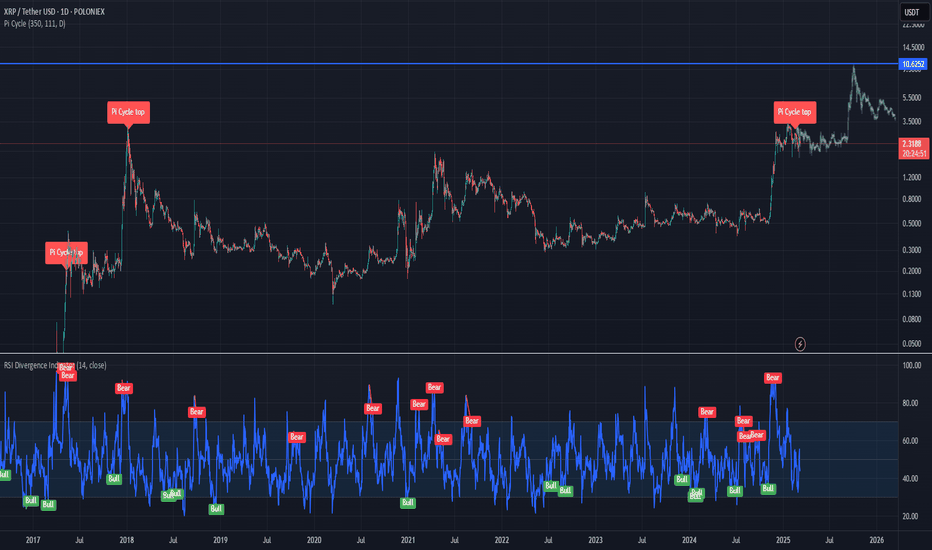Click the Bull label at far left edge

point(5,474)
